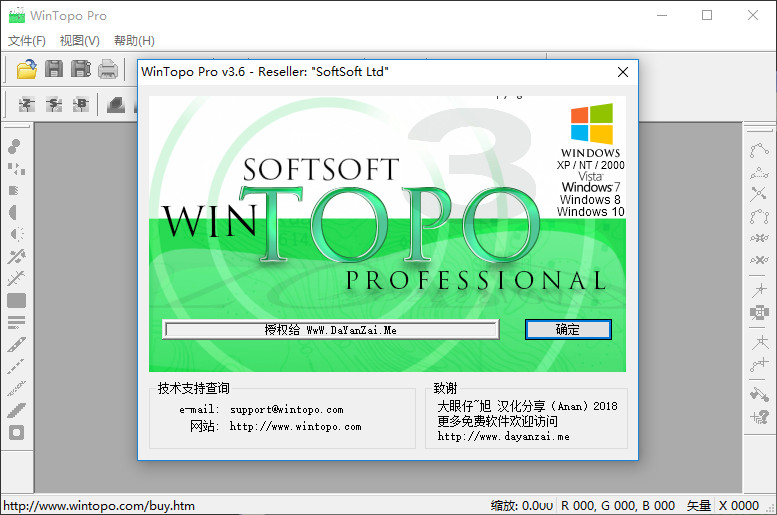Open the 视图(V) menu
Image resolution: width=777 pixels, height=515 pixels.
click(80, 41)
